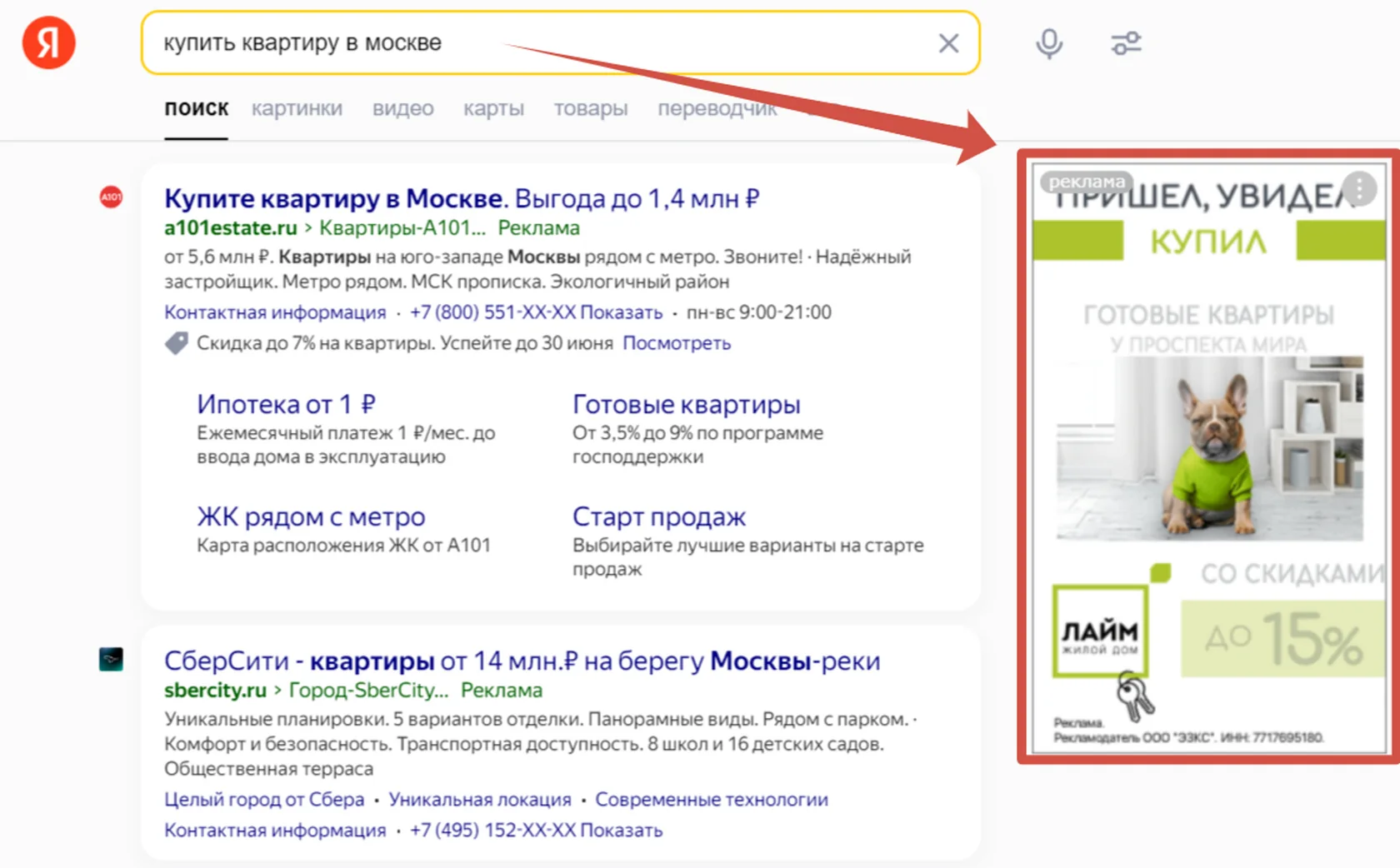Click the реклама label on the banner
The height and width of the screenshot is (868, 1400).
1087,182
